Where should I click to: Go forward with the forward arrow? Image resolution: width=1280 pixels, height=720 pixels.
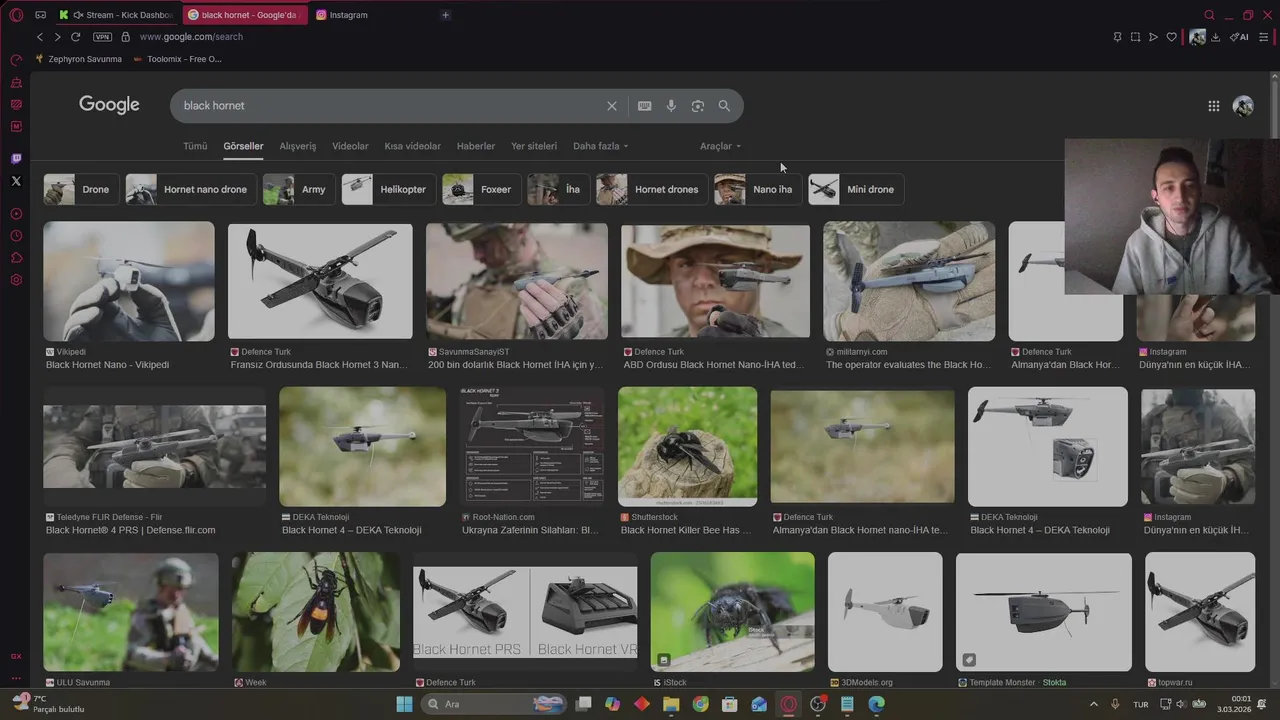(x=57, y=37)
